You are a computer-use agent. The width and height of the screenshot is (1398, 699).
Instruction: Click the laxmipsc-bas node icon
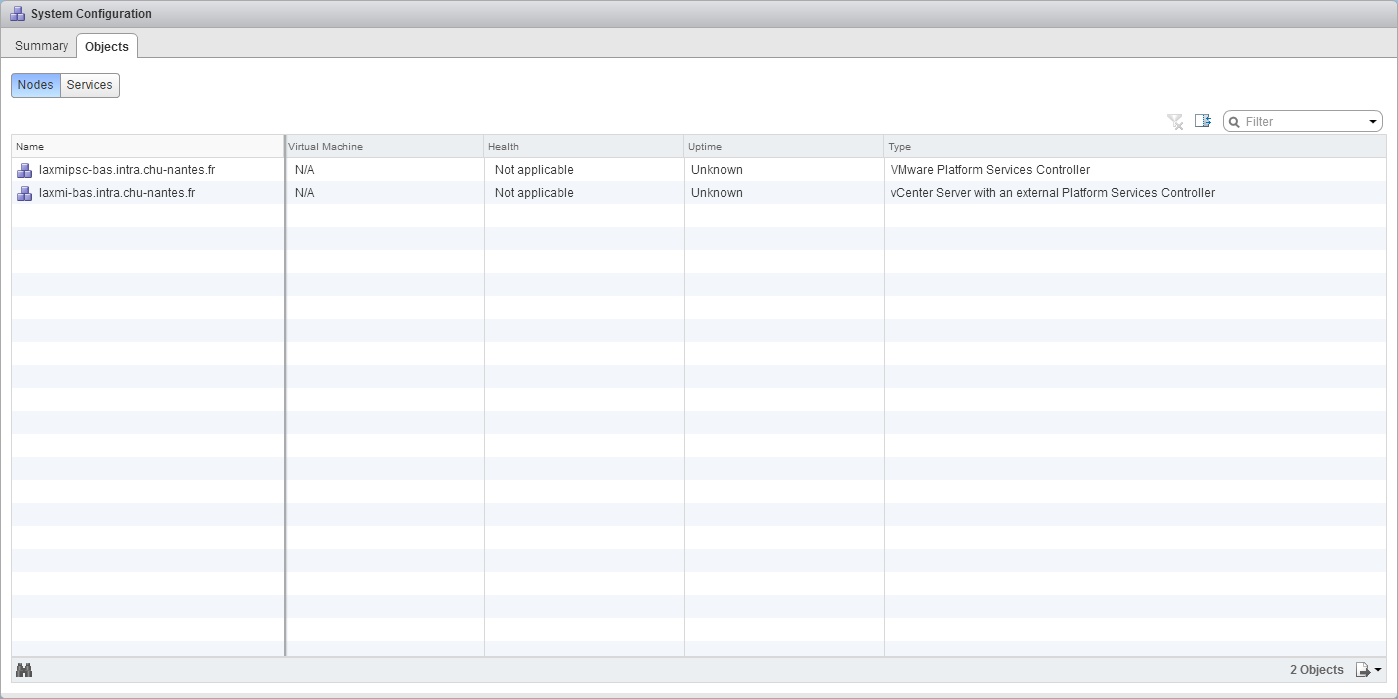point(25,170)
